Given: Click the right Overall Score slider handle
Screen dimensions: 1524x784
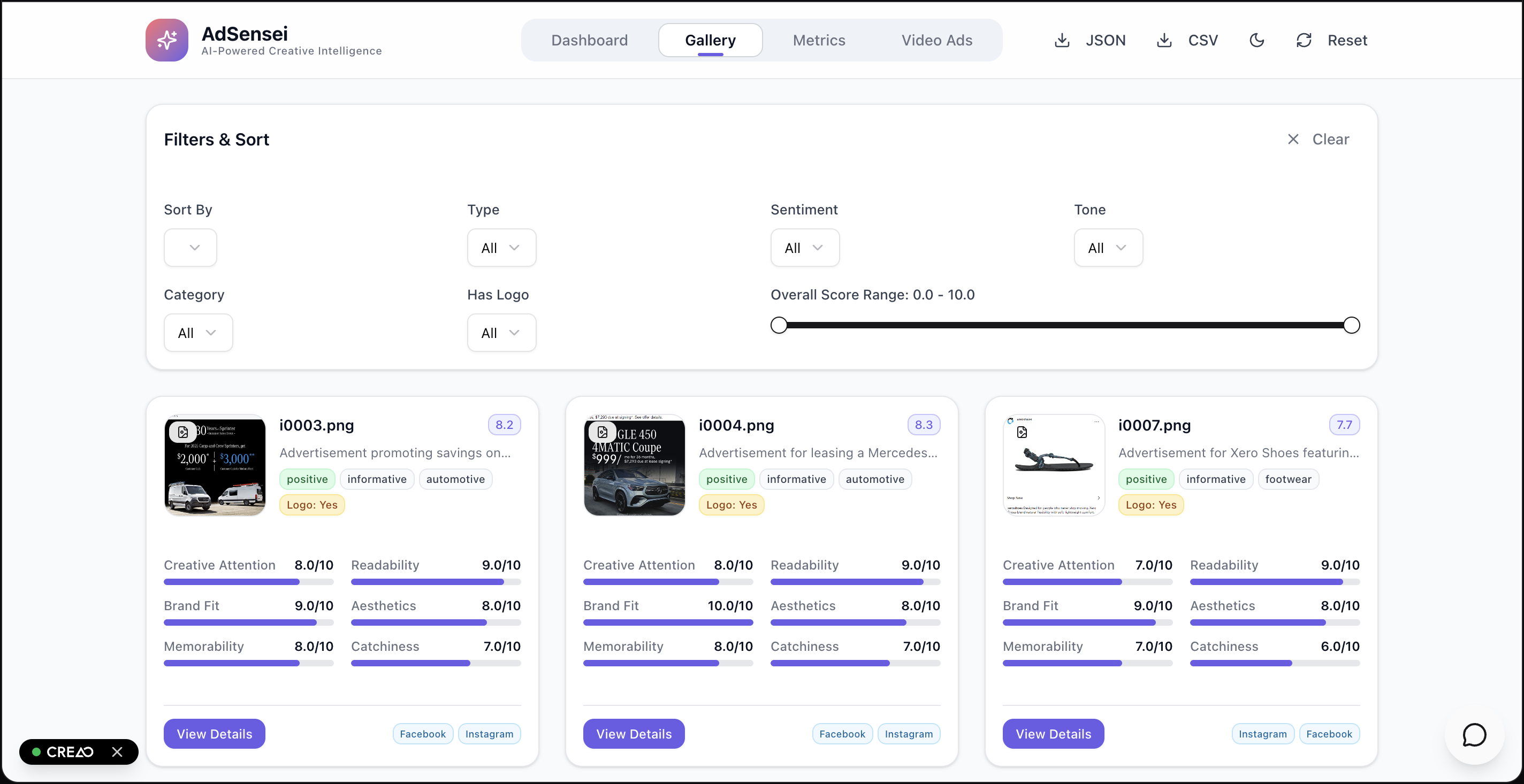Looking at the screenshot, I should tap(1351, 325).
